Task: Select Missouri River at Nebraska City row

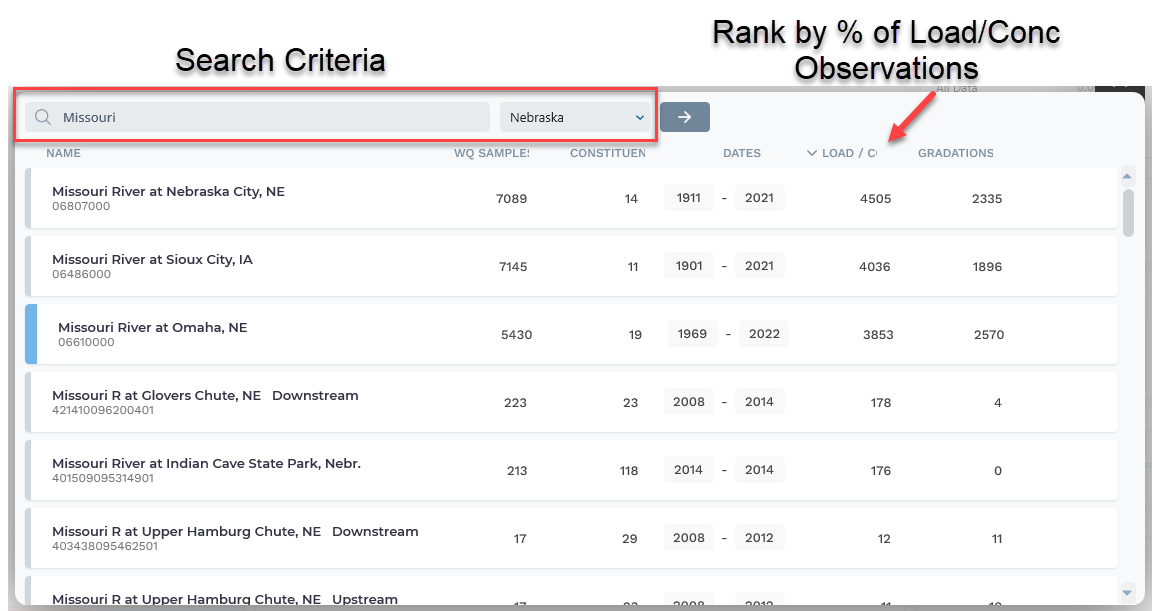Action: tap(168, 191)
